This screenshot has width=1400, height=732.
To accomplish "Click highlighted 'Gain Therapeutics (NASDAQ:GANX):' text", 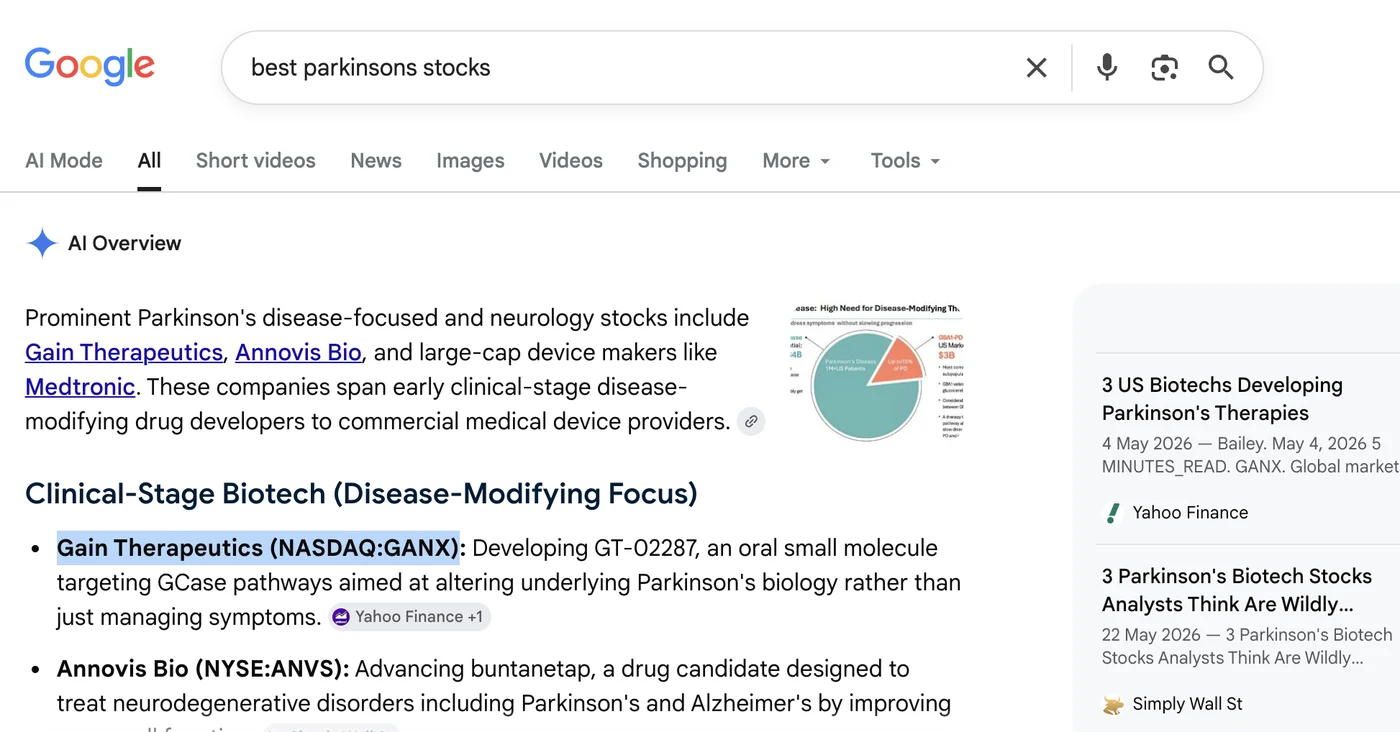I will tap(261, 548).
